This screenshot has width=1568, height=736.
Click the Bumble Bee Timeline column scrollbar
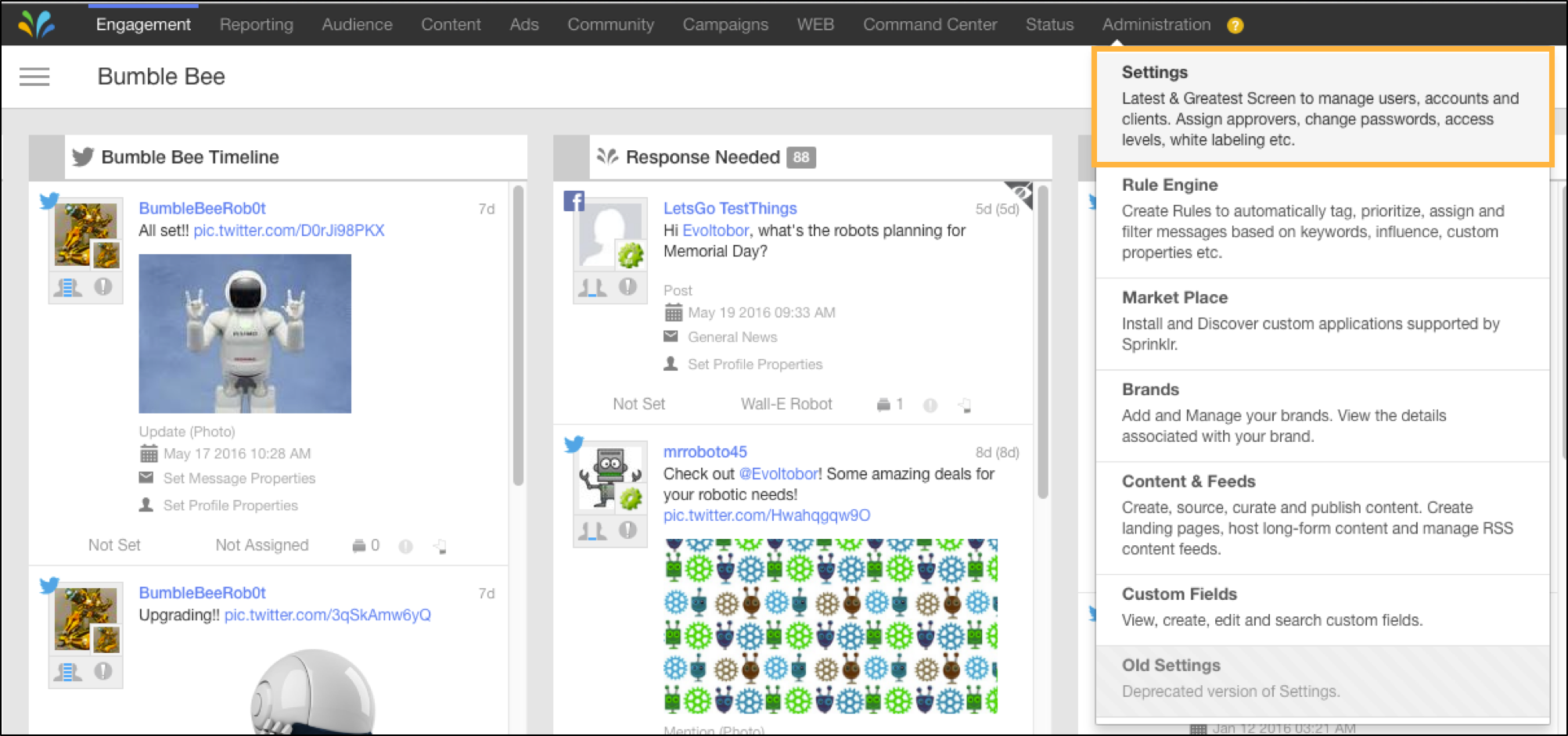point(517,336)
